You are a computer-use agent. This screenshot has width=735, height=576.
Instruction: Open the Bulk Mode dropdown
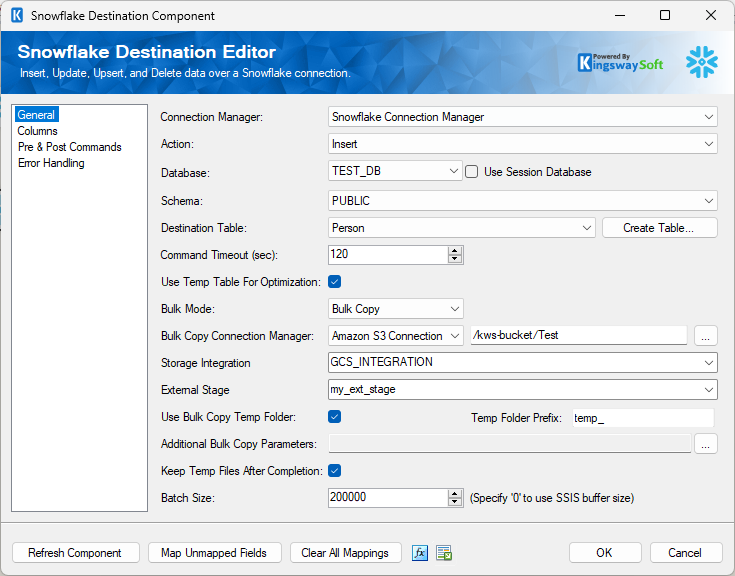(455, 309)
